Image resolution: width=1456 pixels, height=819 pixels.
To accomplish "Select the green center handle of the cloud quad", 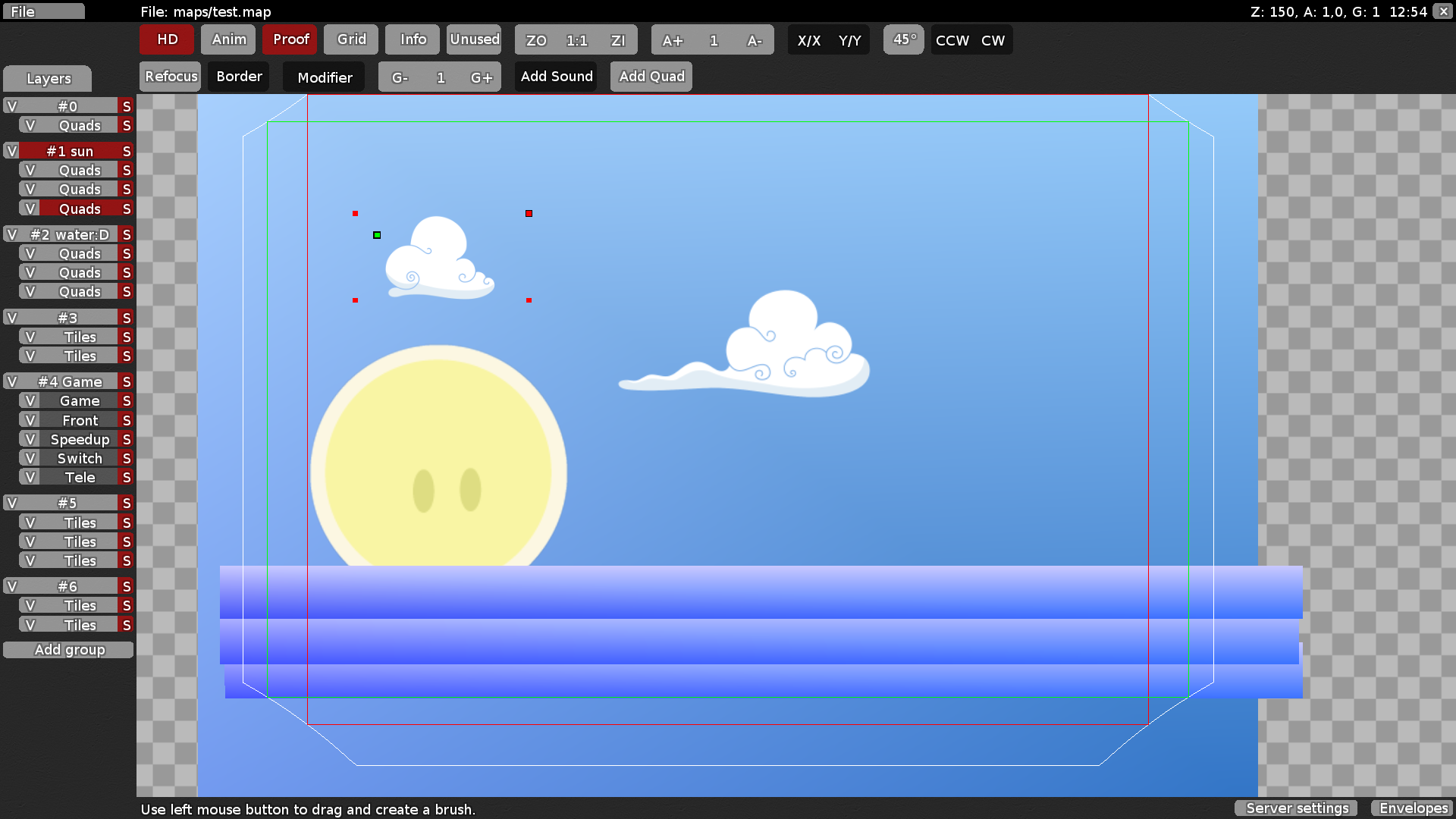I will 377,235.
